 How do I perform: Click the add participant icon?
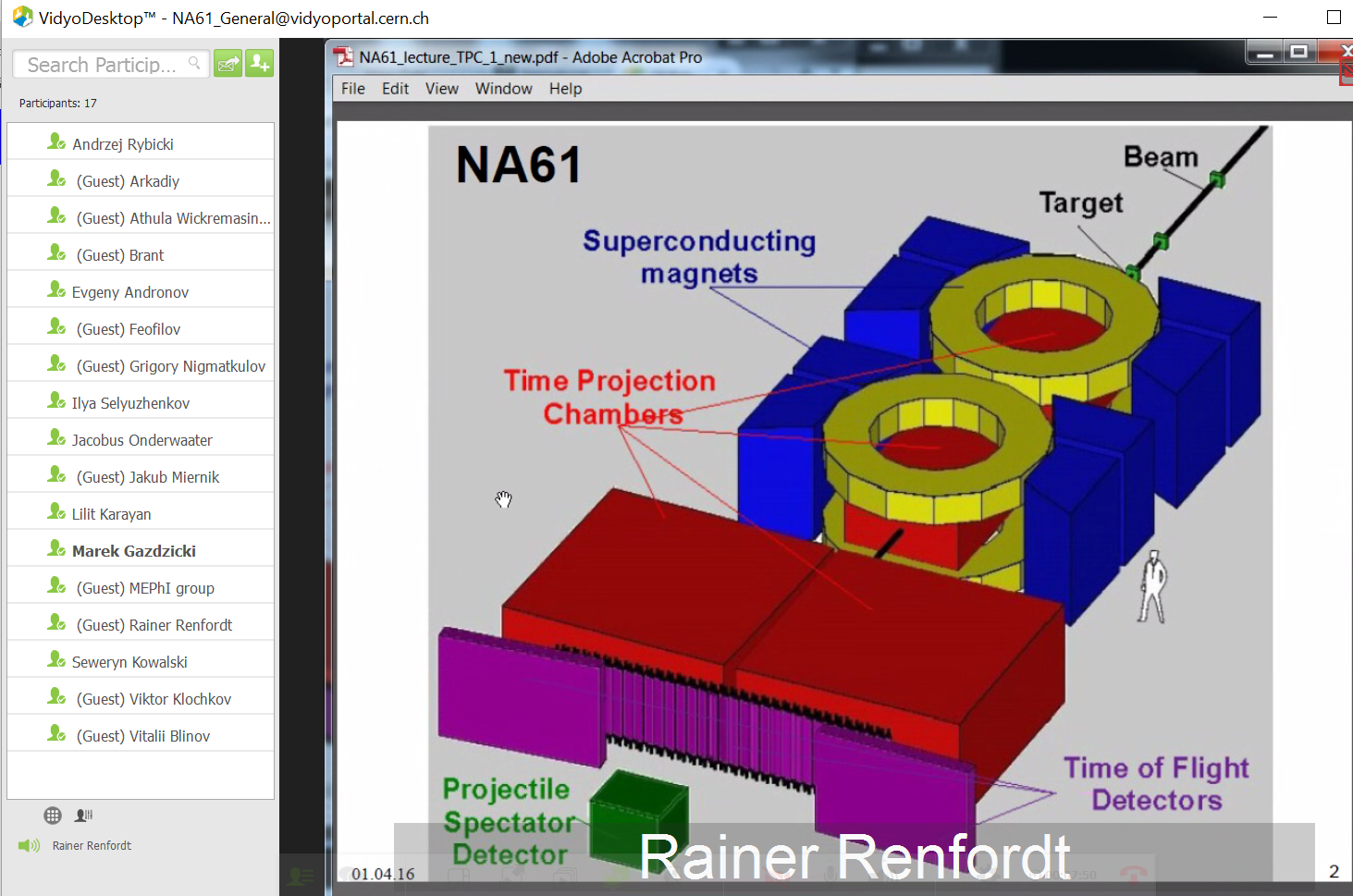[260, 64]
